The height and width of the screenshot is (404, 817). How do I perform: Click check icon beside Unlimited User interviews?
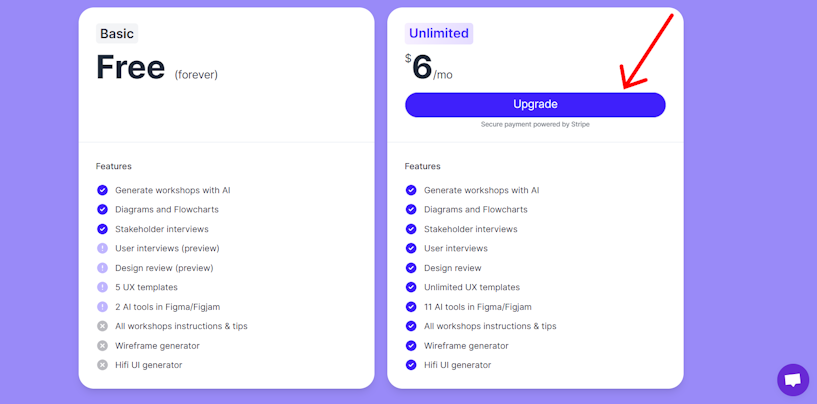pos(411,249)
